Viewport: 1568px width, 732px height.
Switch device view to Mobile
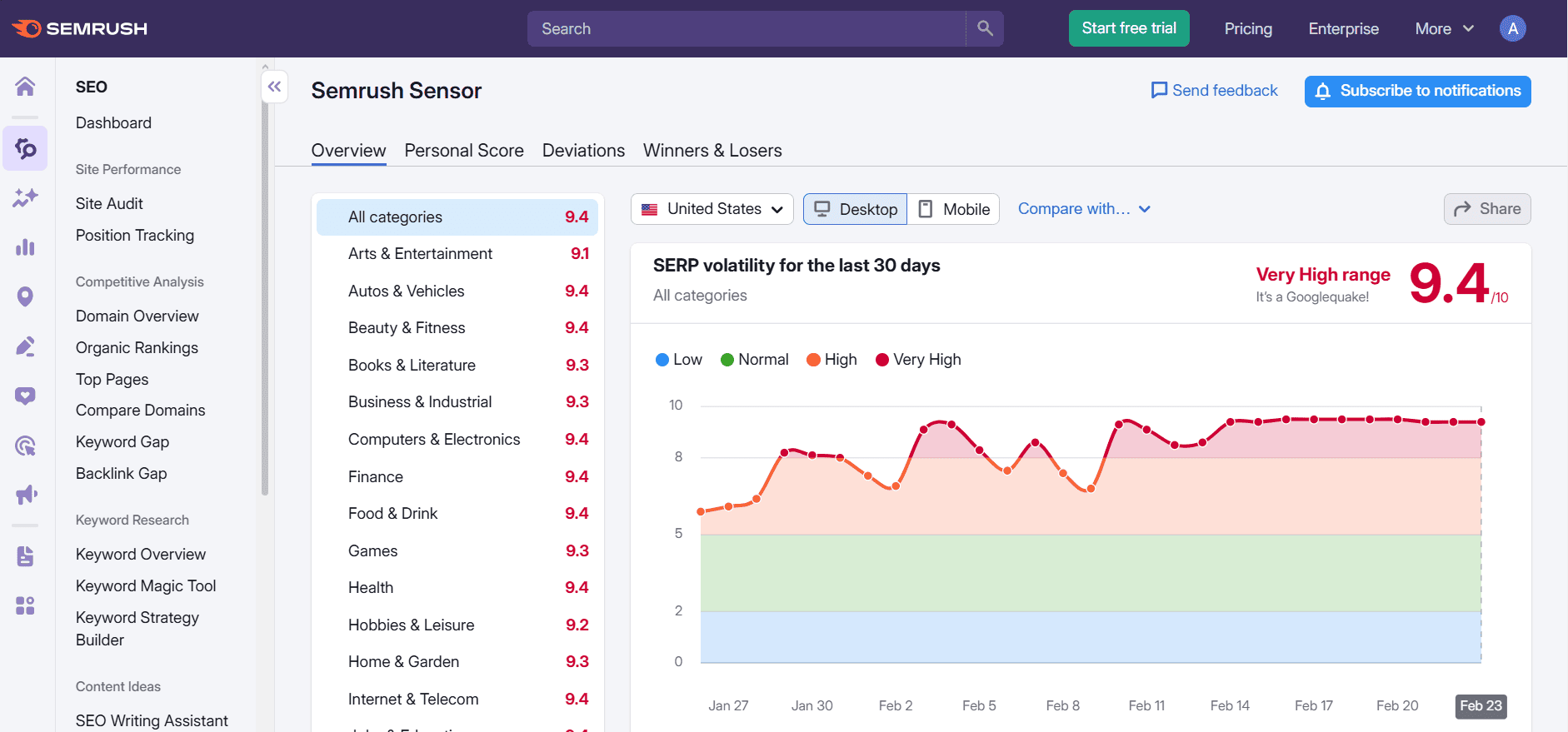pos(954,209)
